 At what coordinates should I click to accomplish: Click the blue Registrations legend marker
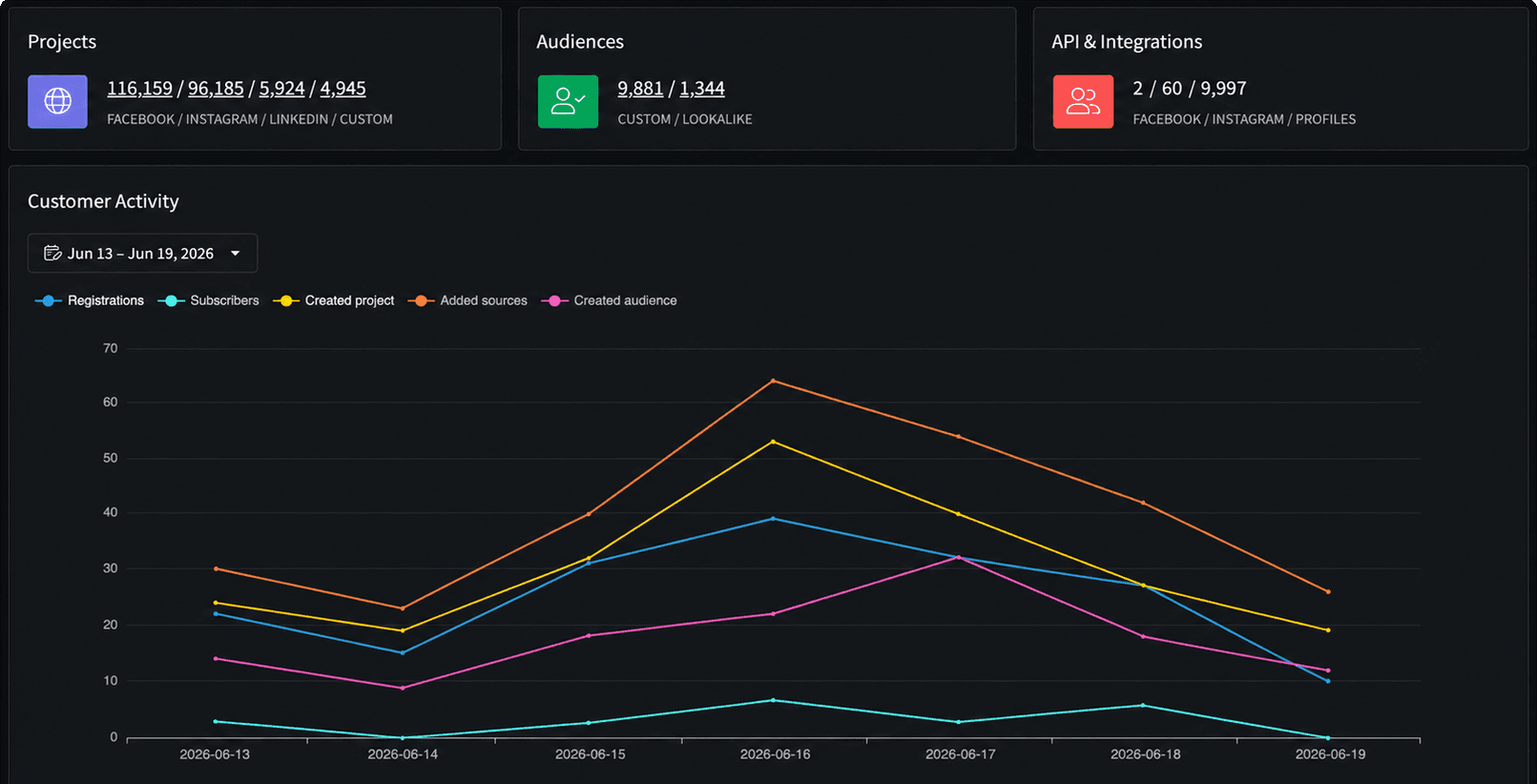click(x=48, y=300)
